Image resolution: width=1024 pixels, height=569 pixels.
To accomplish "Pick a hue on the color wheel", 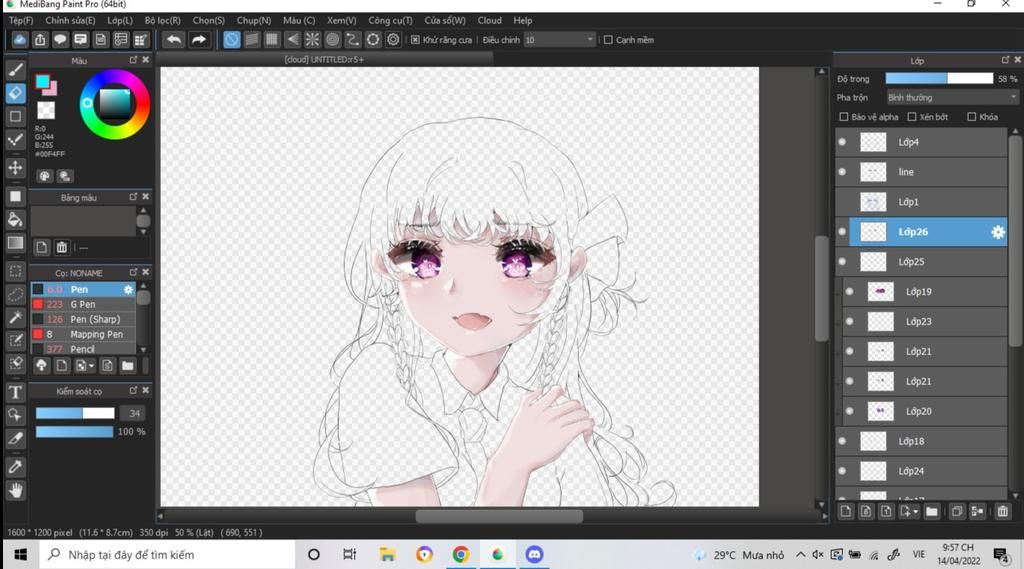I will [x=115, y=105].
